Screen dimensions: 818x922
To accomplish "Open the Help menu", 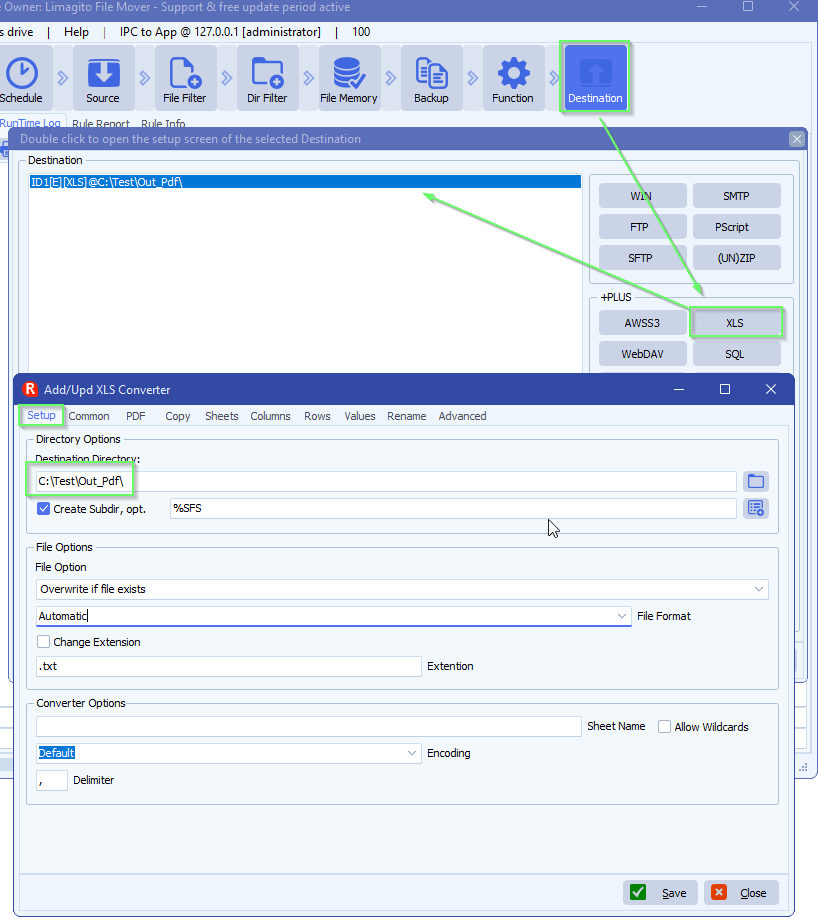I will coord(76,31).
